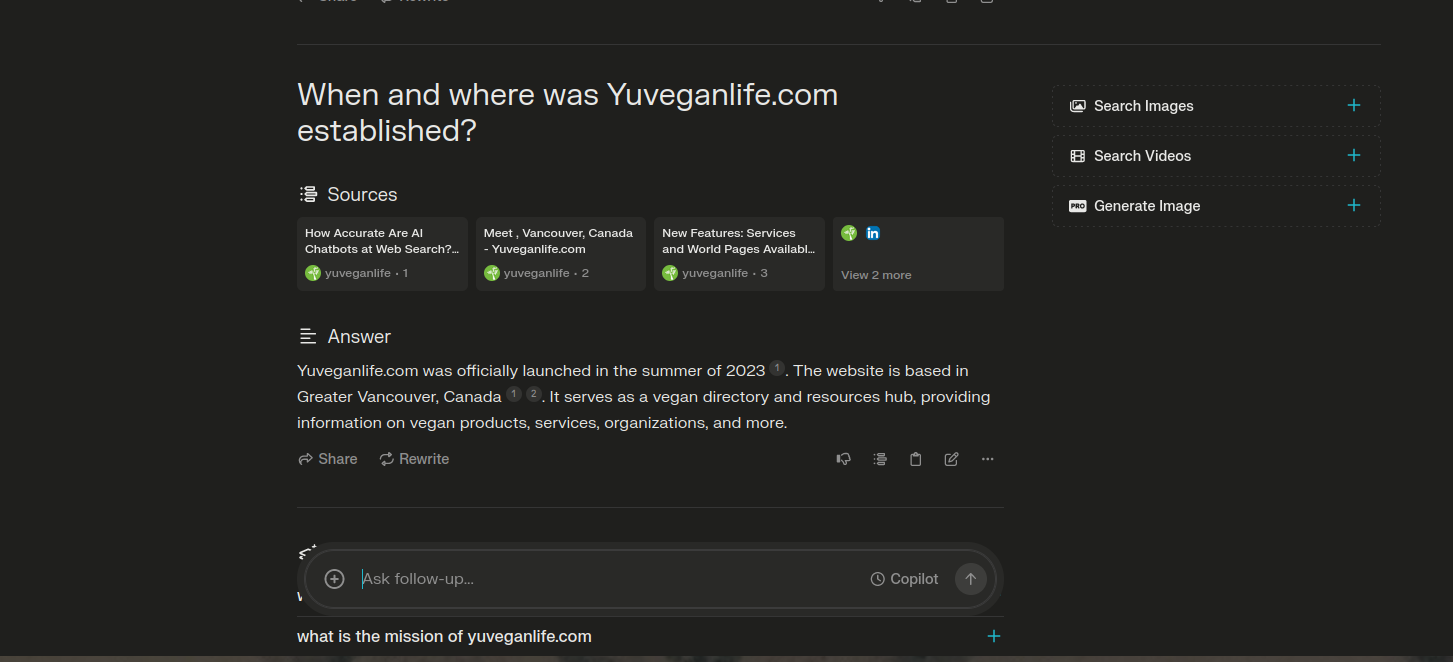Click the plus icon beside Search Videos

click(x=1354, y=155)
